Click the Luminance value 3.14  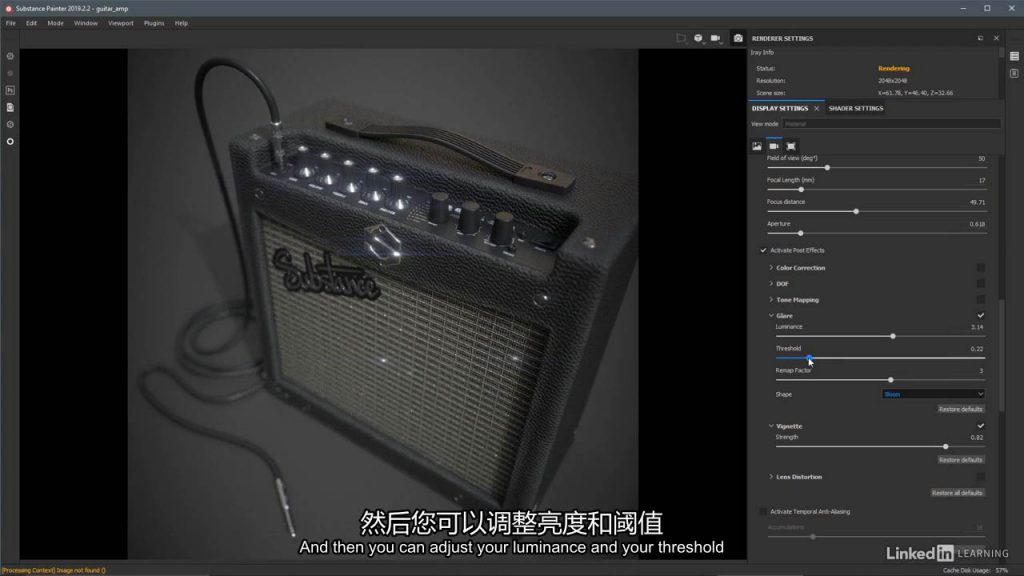[x=977, y=327]
